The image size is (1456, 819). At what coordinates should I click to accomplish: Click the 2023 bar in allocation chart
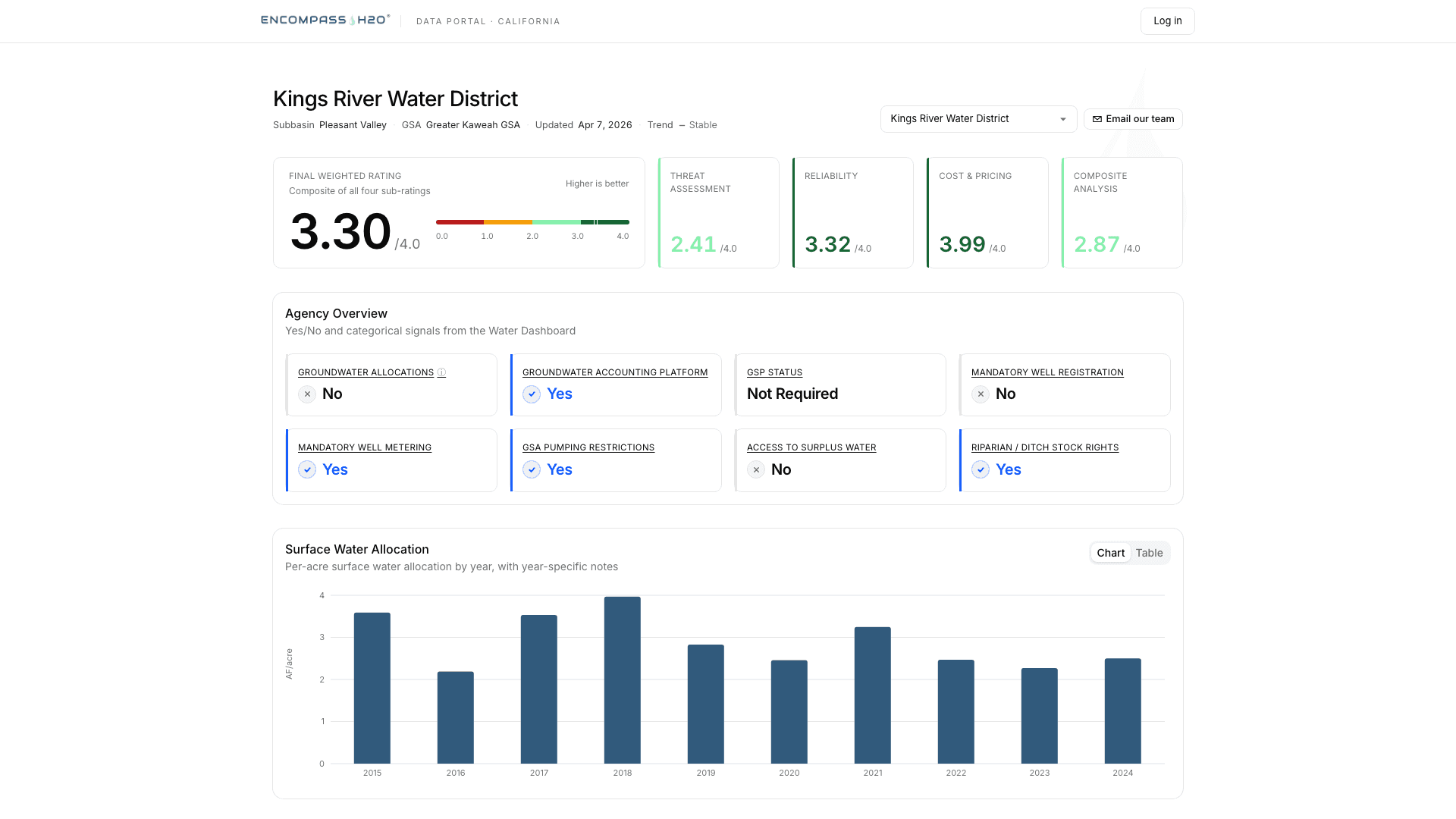pyautogui.click(x=1040, y=716)
